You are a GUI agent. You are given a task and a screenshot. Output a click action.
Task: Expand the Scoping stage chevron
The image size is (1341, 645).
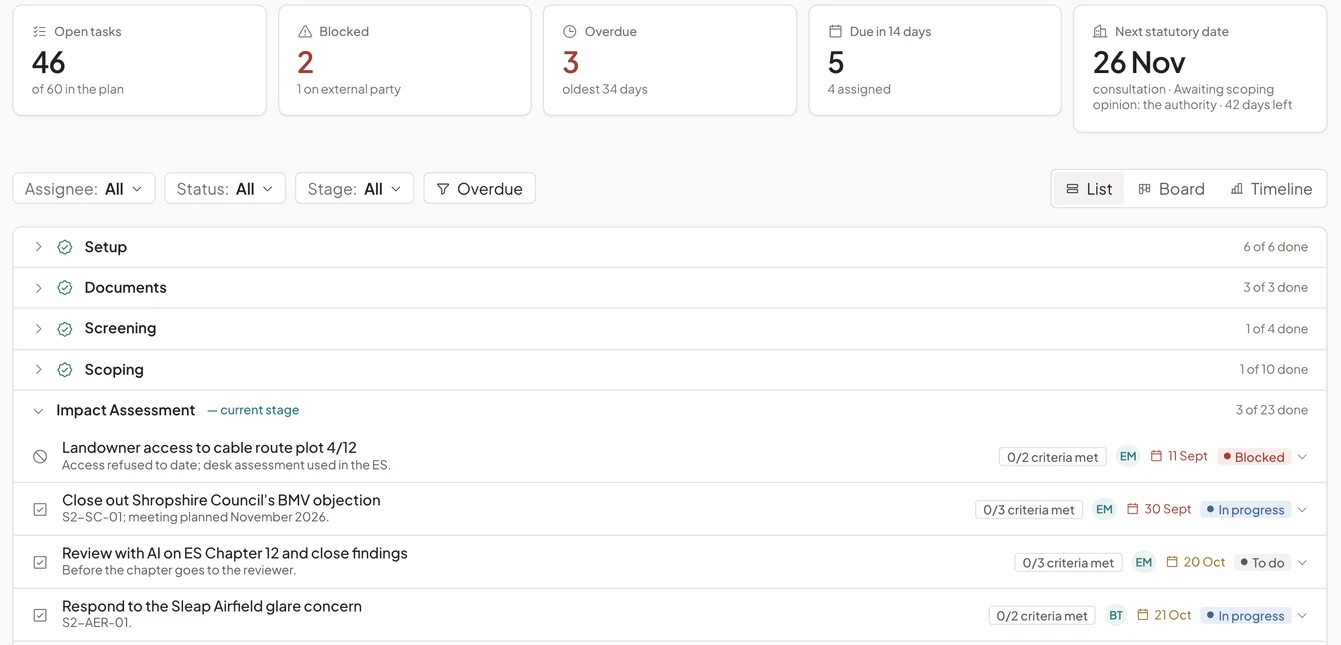(x=38, y=370)
